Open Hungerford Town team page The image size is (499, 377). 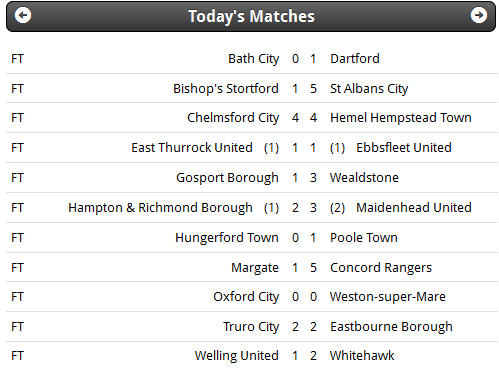tap(227, 238)
